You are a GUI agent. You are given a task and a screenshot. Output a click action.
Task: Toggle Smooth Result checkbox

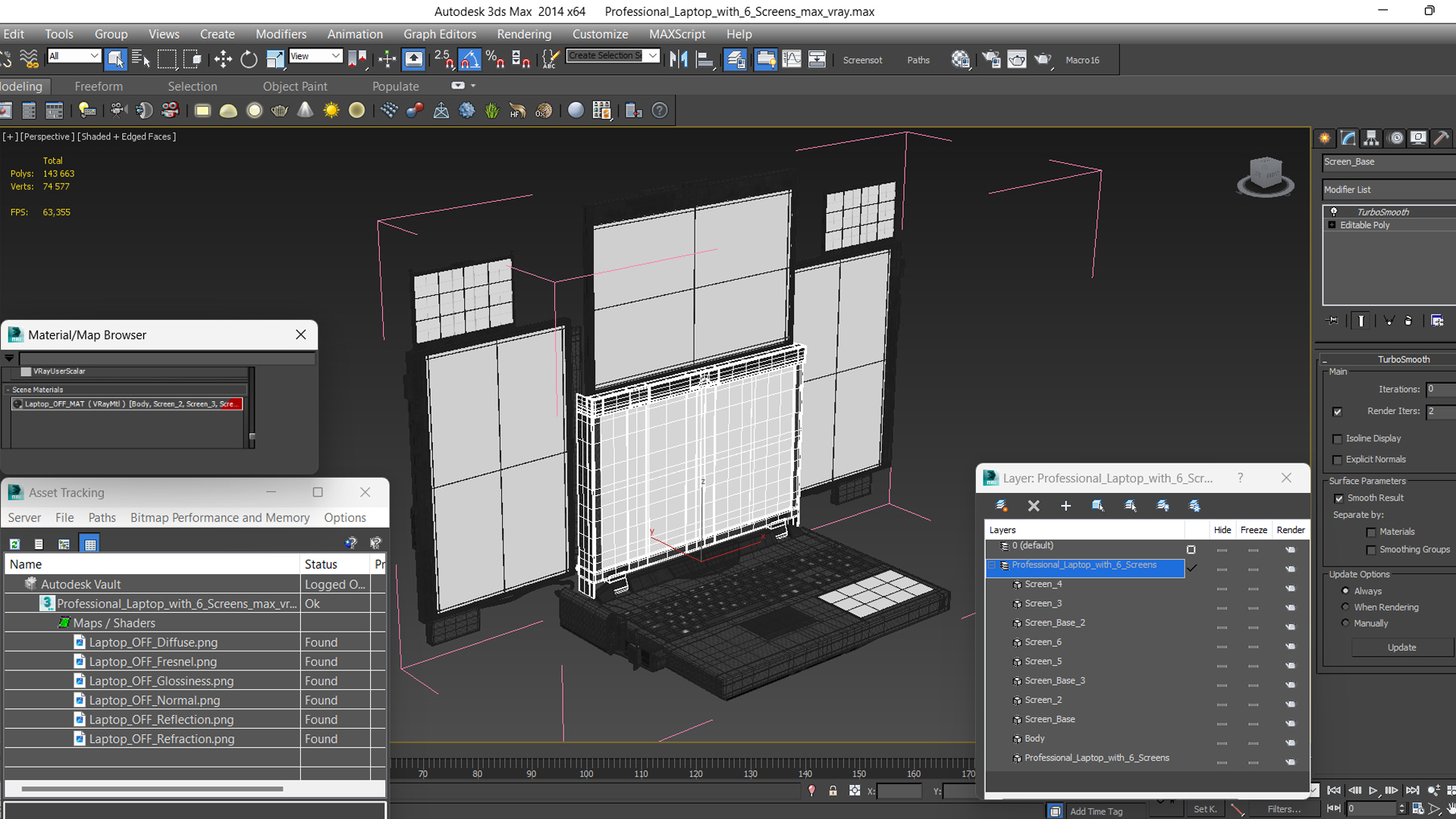tap(1338, 498)
